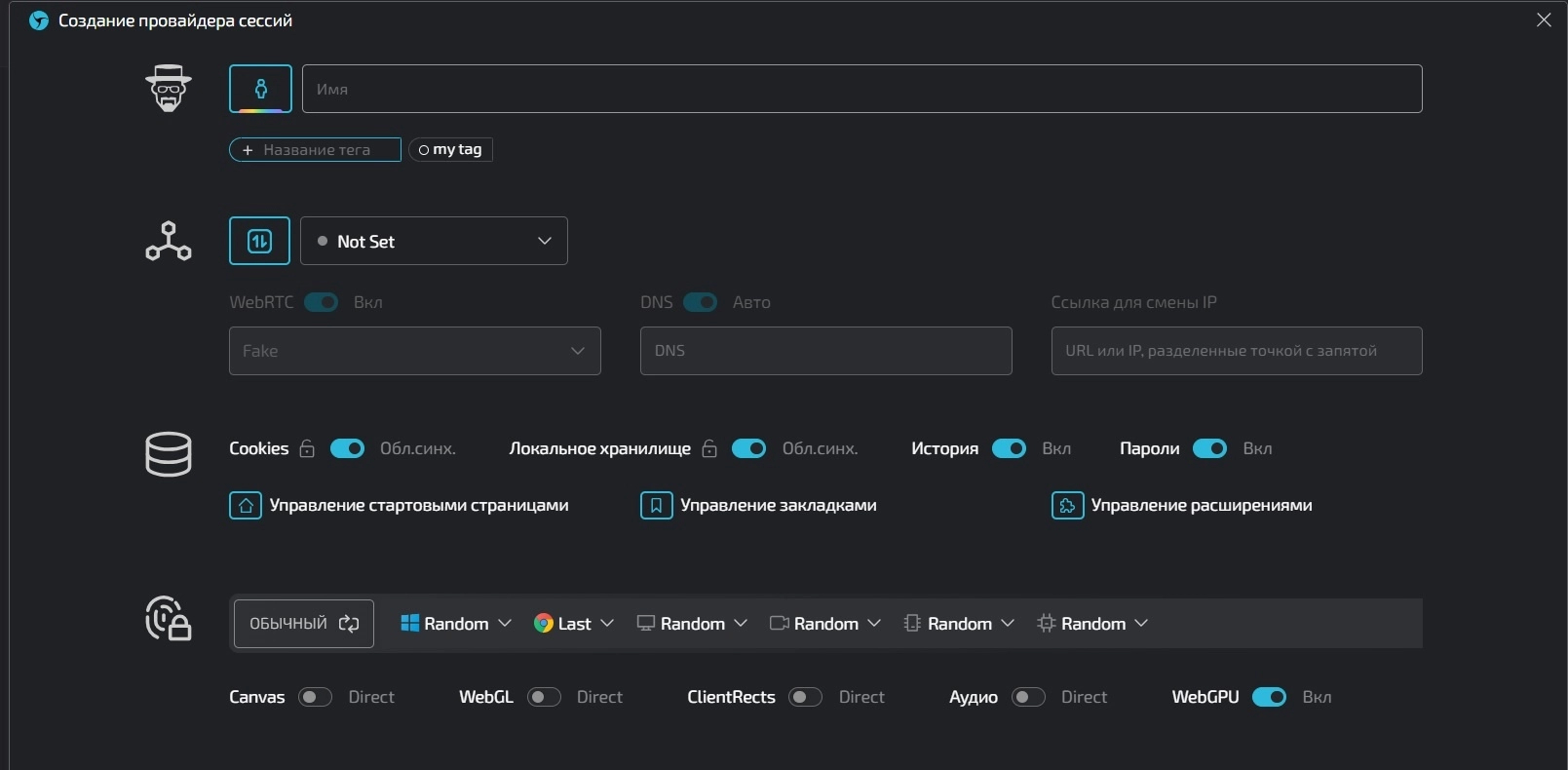The width and height of the screenshot is (1568, 770).
Task: Switch off the WebGPU toggle
Action: point(1269,697)
